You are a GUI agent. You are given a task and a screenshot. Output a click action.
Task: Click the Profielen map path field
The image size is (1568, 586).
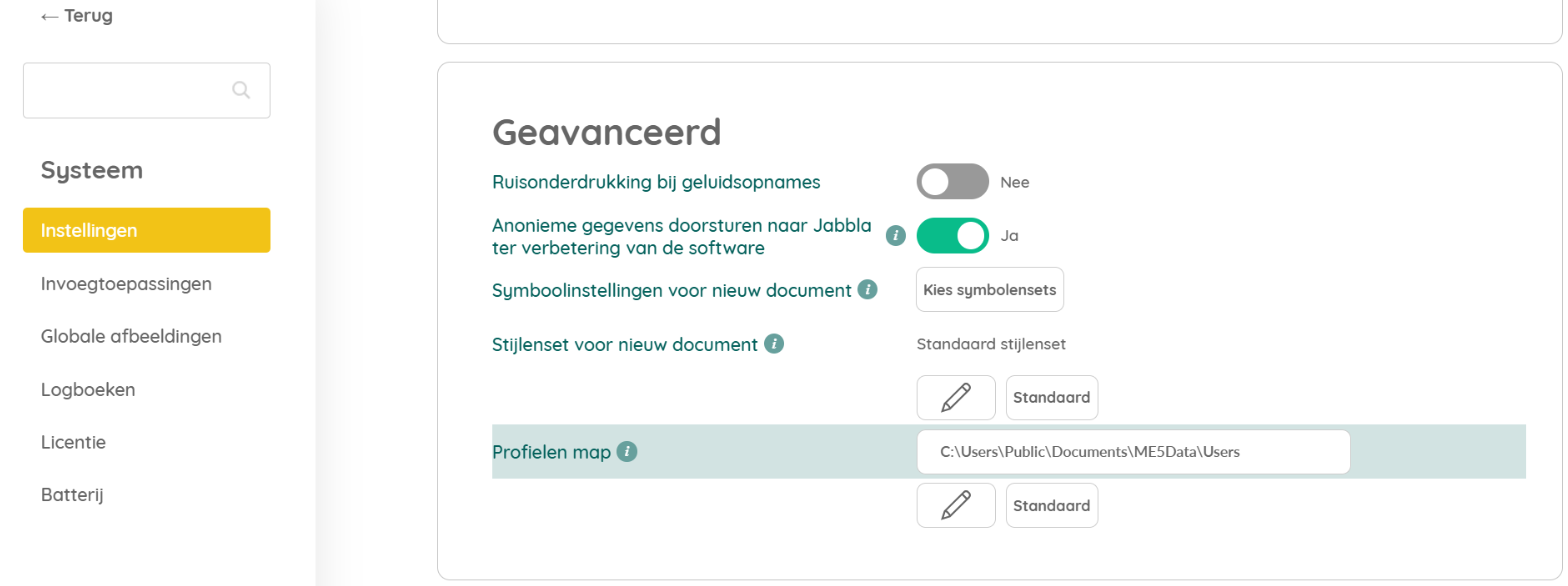[x=1133, y=451]
